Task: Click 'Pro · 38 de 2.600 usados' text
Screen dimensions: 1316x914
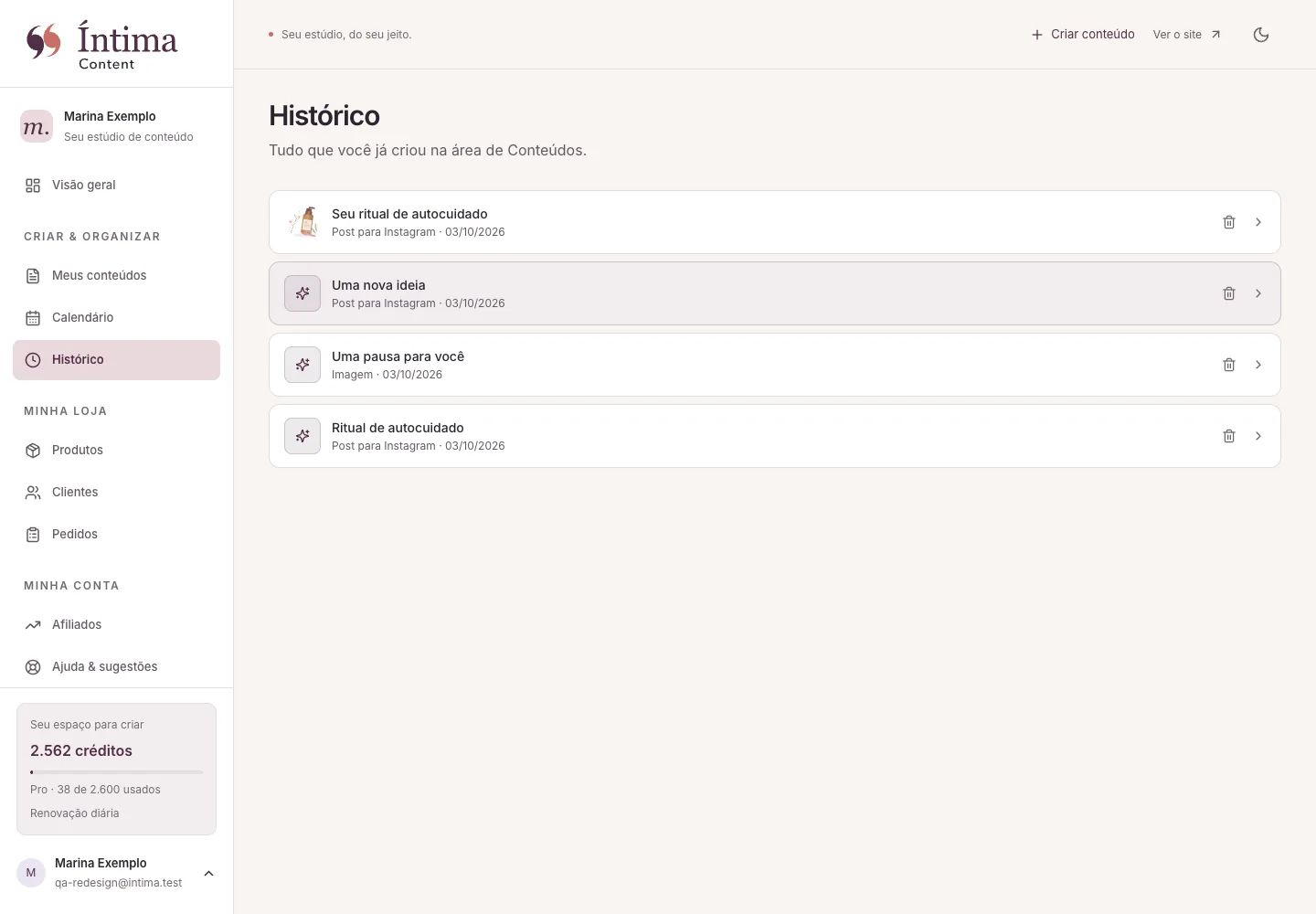Action: 95,790
